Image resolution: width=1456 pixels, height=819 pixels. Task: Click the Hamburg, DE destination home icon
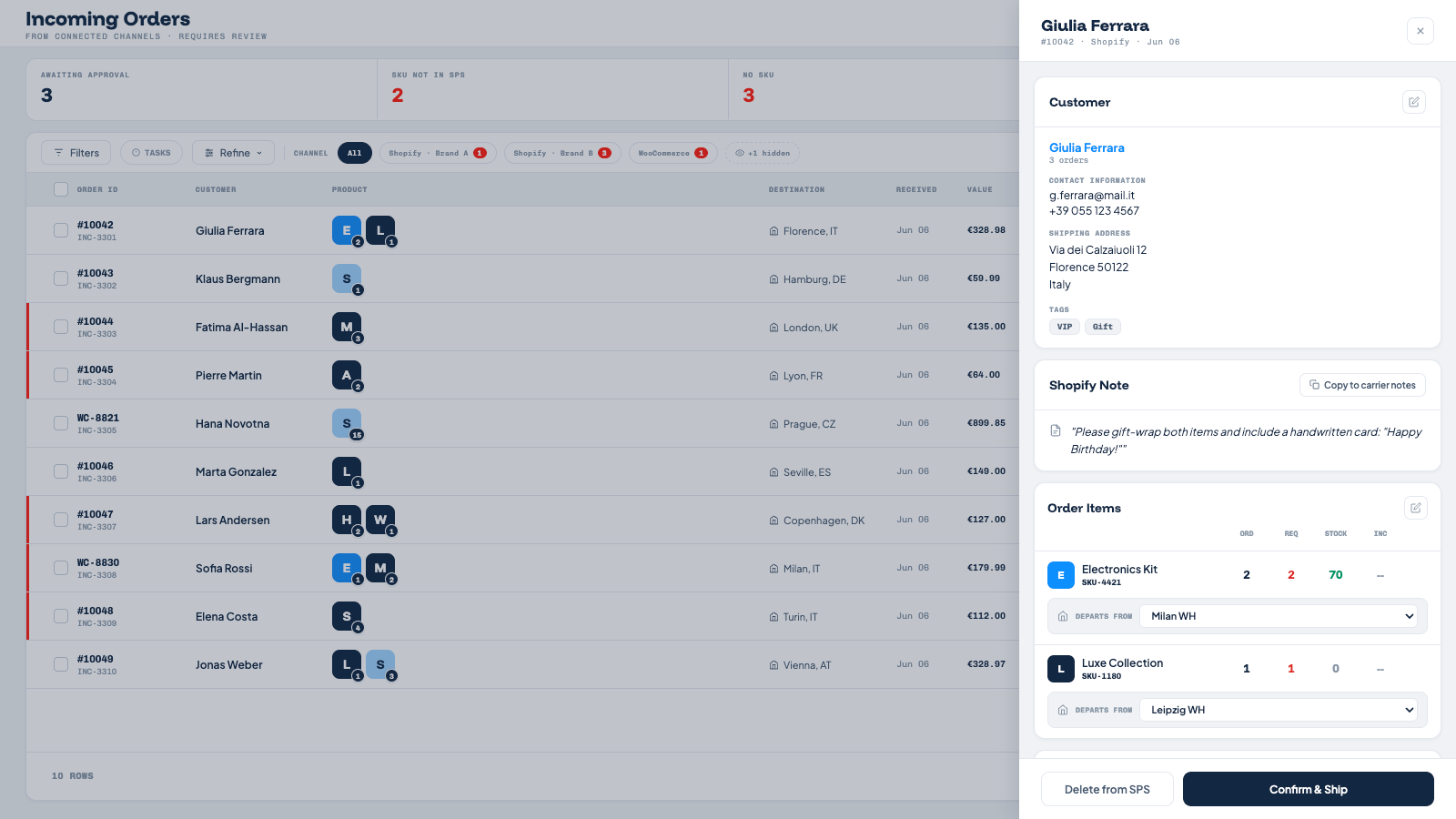tap(773, 279)
